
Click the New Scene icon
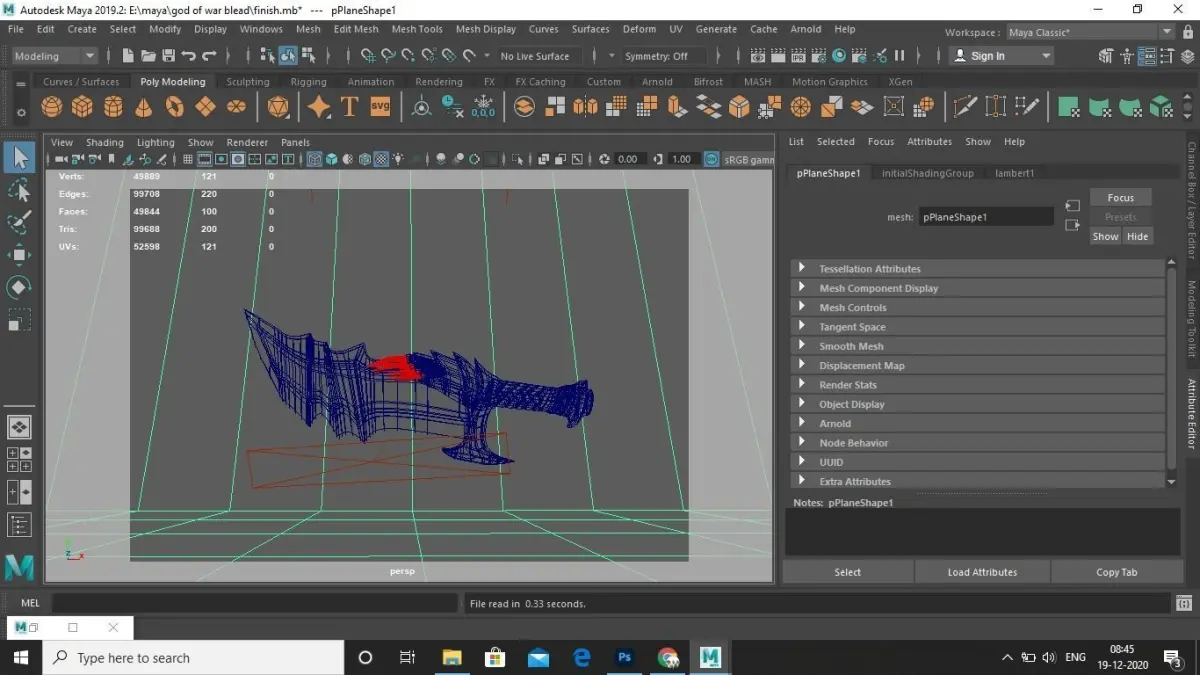(x=128, y=56)
